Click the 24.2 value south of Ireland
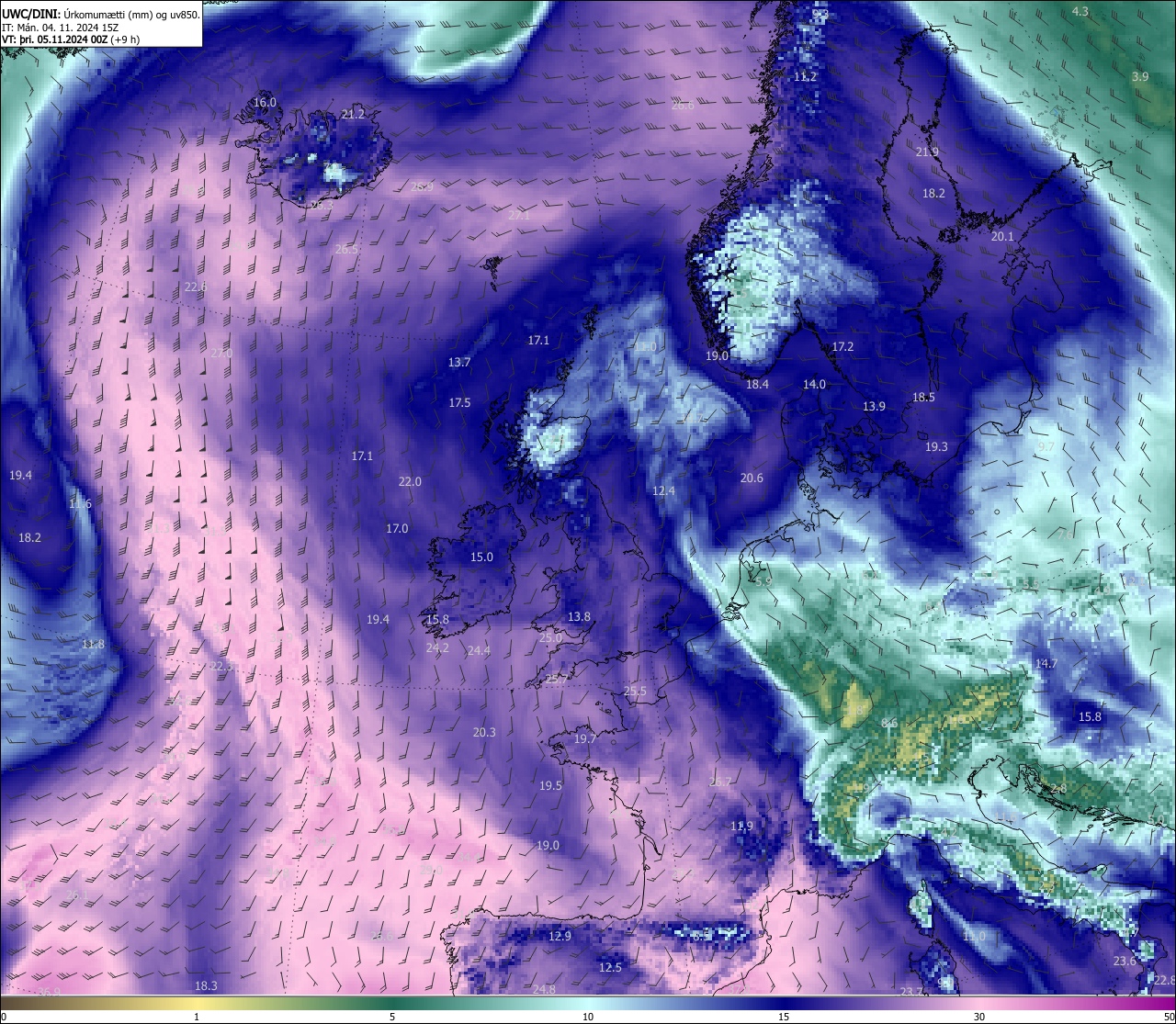The image size is (1176, 1024). pos(437,647)
